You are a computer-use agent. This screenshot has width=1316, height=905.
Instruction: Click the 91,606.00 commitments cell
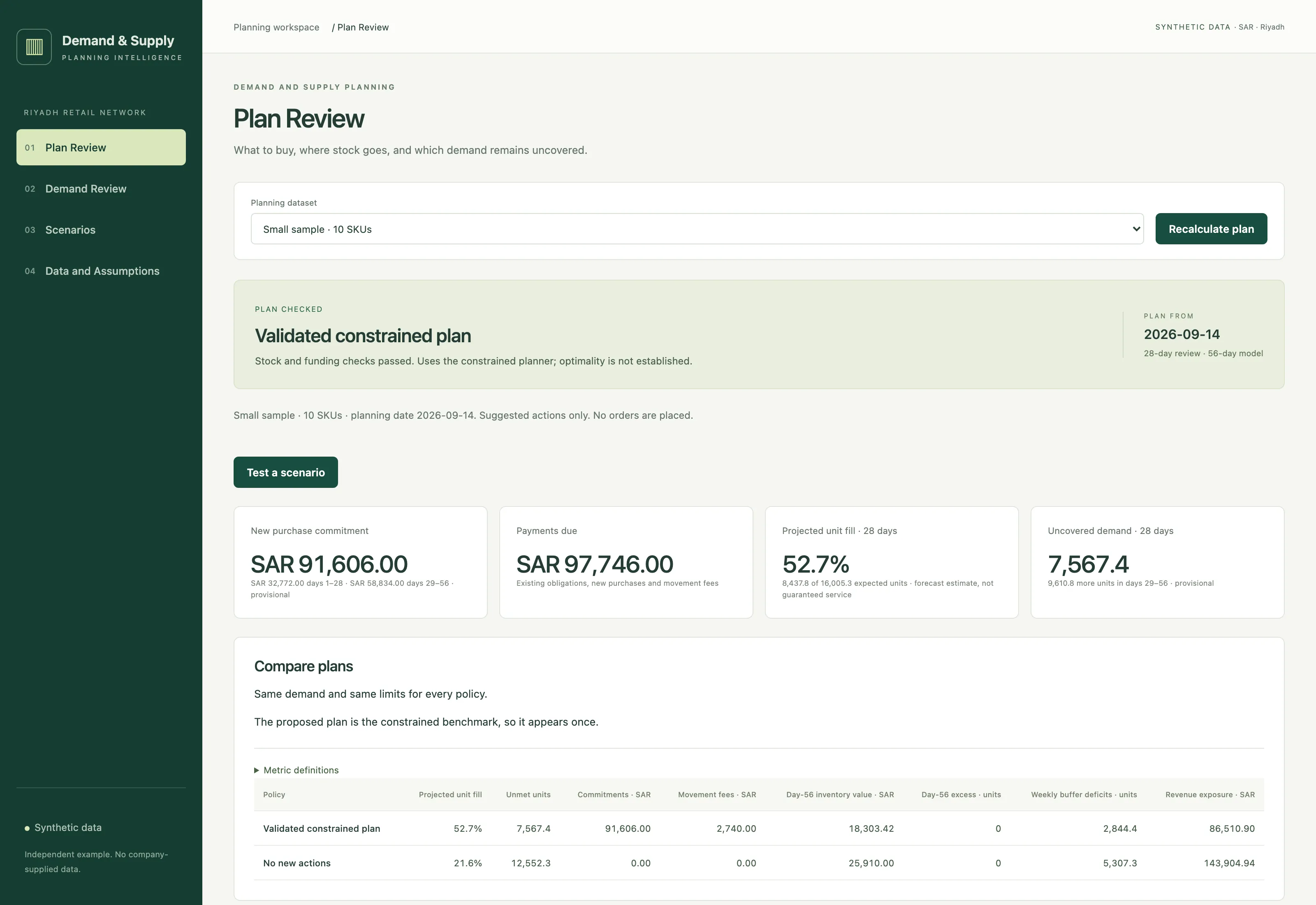click(628, 828)
